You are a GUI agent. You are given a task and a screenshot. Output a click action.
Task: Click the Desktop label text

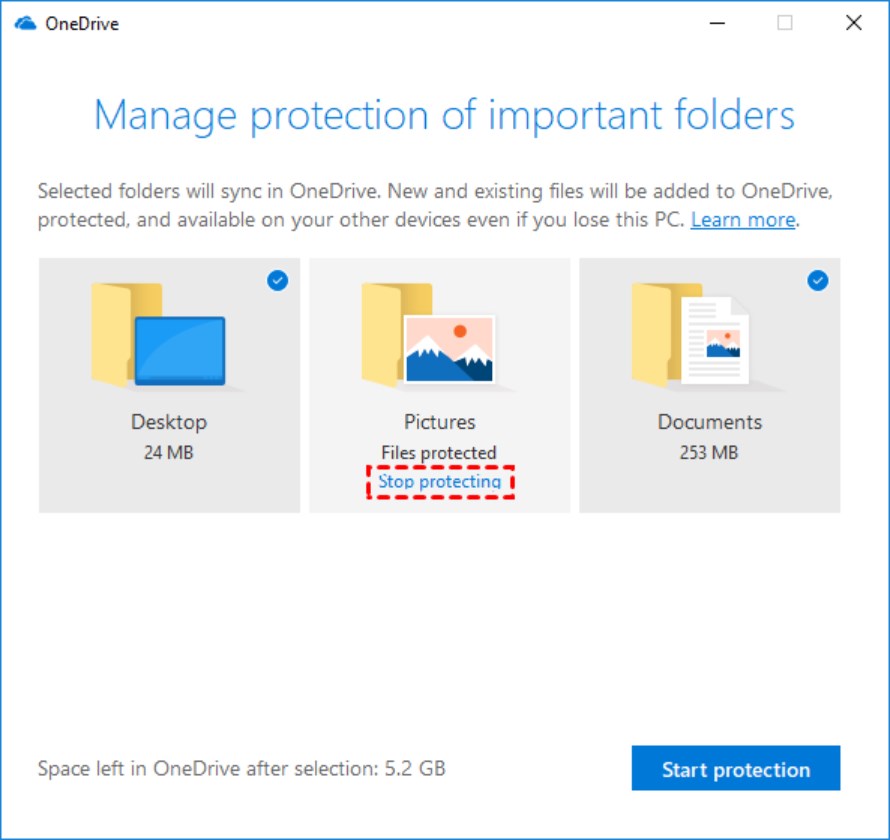click(x=169, y=422)
